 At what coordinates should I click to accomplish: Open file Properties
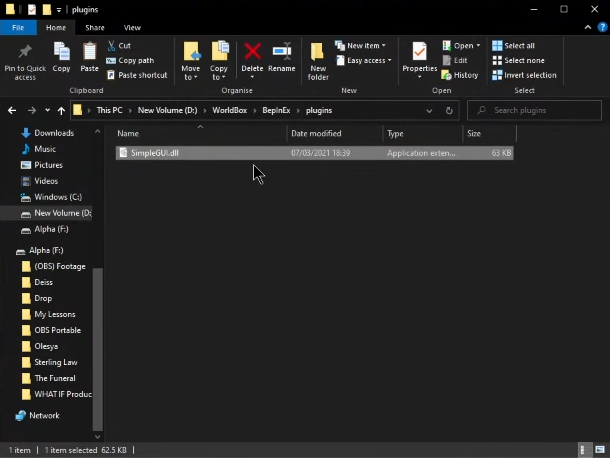point(420,60)
